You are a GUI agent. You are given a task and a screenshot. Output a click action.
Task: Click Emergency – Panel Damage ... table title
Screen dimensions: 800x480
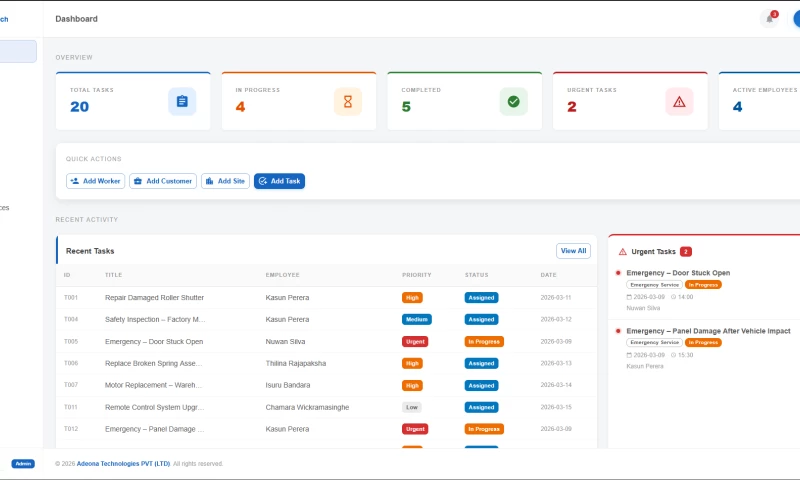[x=155, y=429]
